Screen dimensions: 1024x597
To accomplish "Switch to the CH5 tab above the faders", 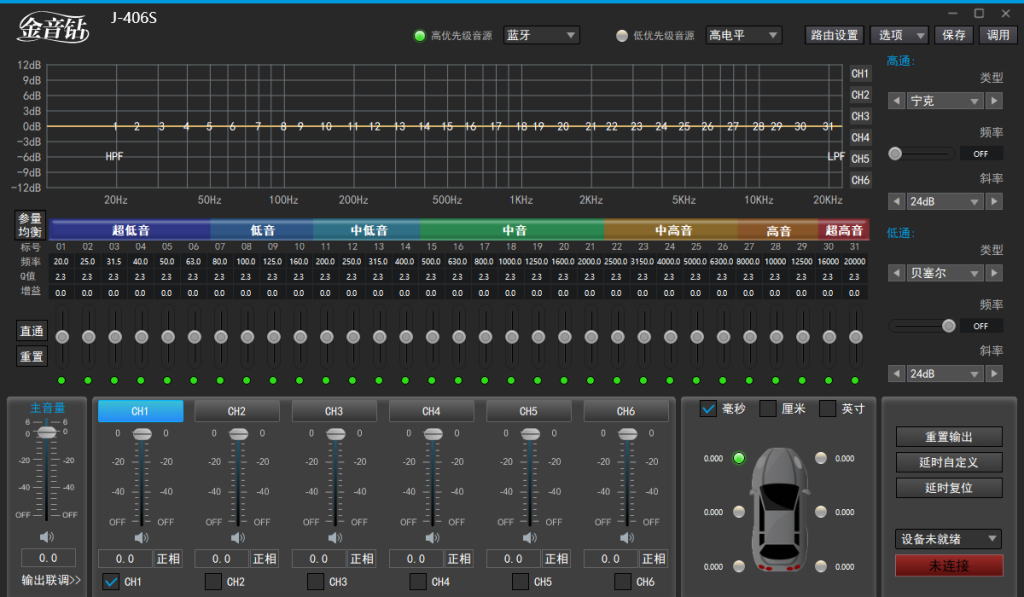I will tap(529, 411).
